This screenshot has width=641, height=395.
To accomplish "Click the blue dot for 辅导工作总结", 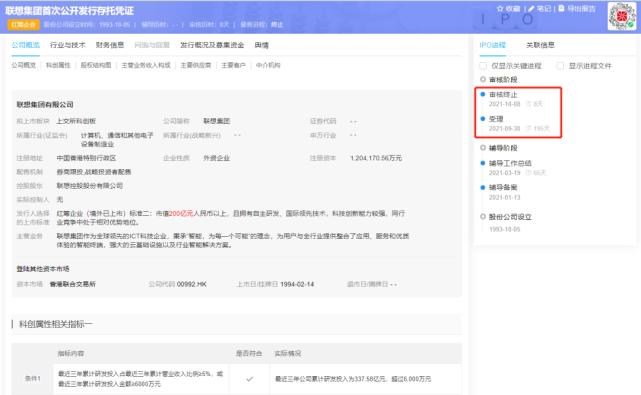I will click(x=483, y=163).
